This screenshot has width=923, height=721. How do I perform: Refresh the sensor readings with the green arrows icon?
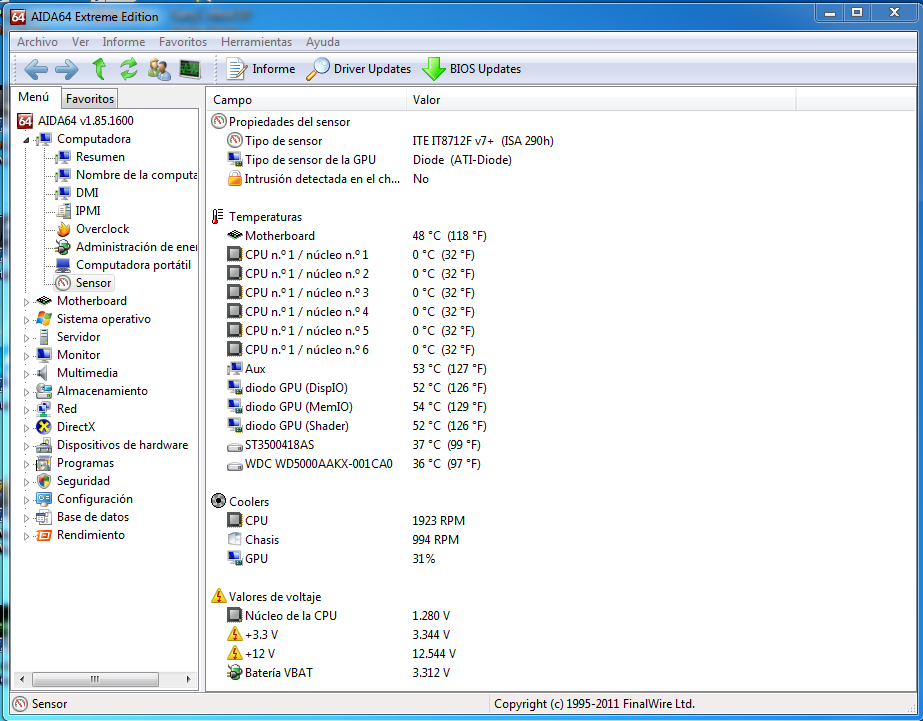(128, 69)
